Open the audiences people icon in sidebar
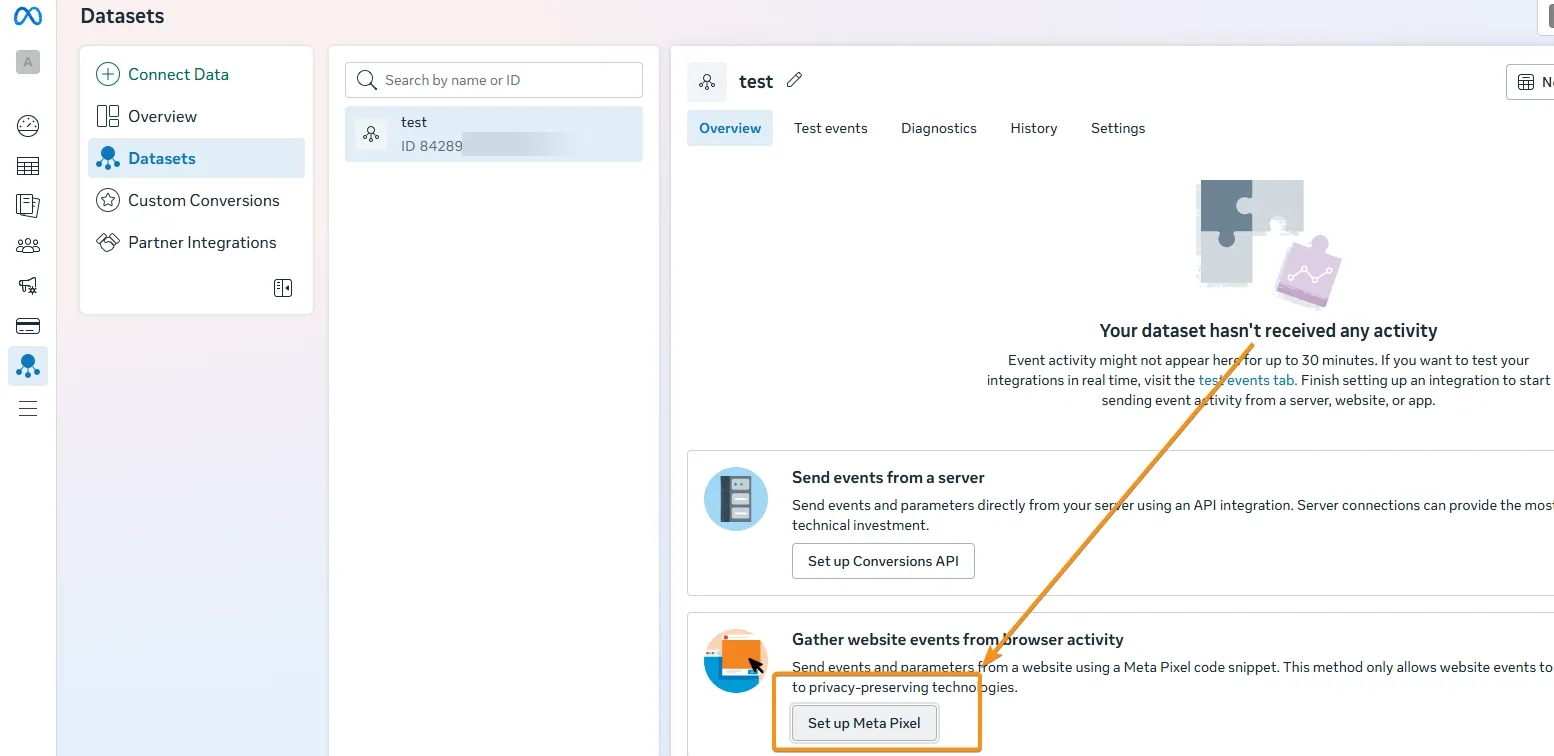The height and width of the screenshot is (756, 1554). coord(28,246)
